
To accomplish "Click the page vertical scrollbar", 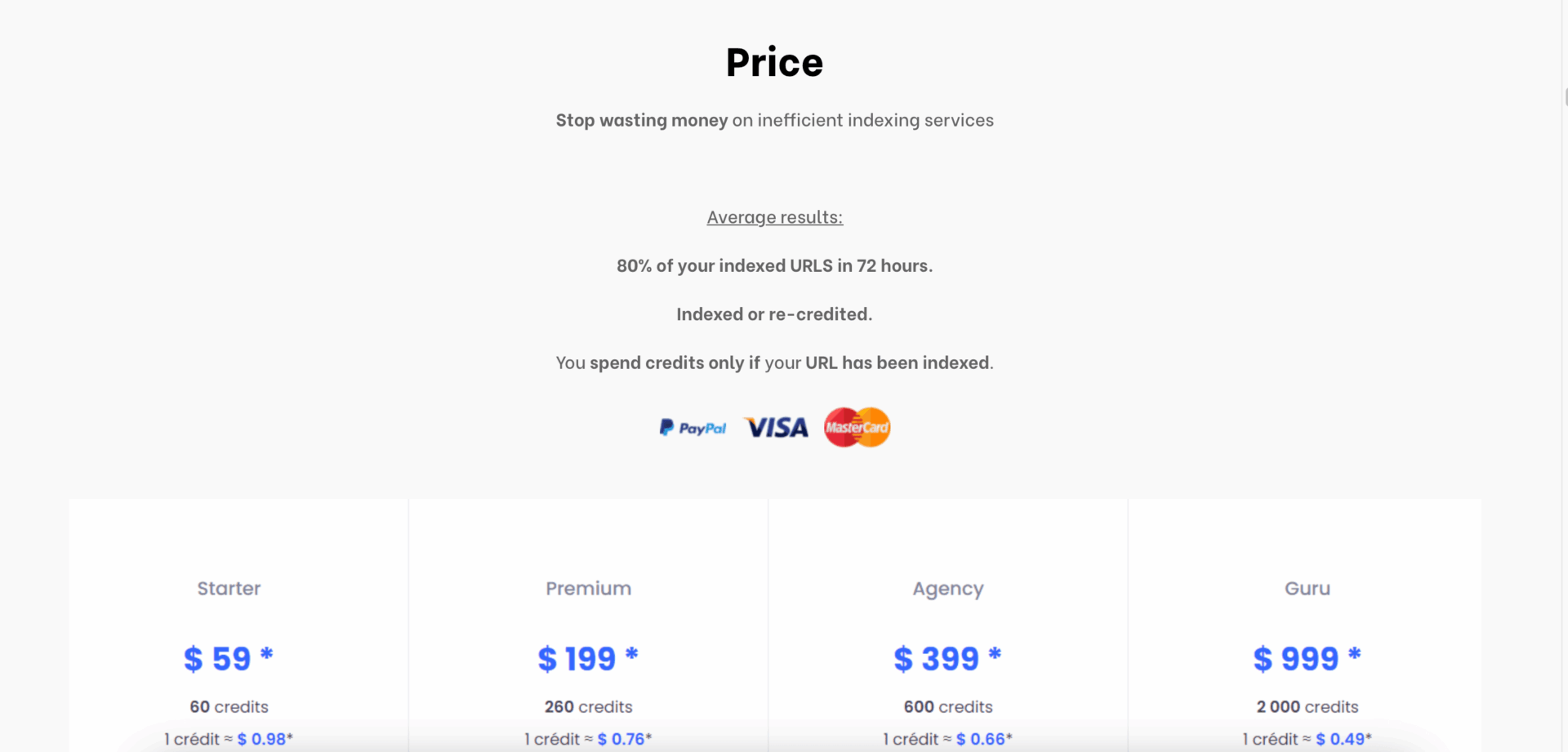I will [1565, 376].
